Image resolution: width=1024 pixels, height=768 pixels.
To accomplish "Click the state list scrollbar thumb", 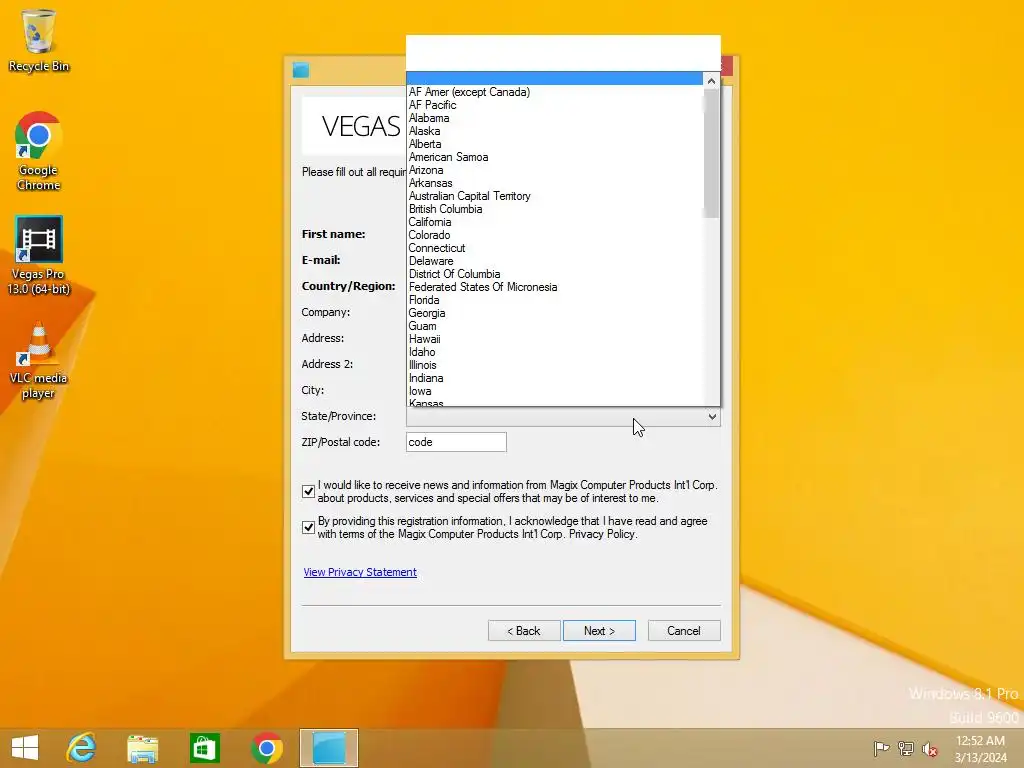I will click(711, 153).
